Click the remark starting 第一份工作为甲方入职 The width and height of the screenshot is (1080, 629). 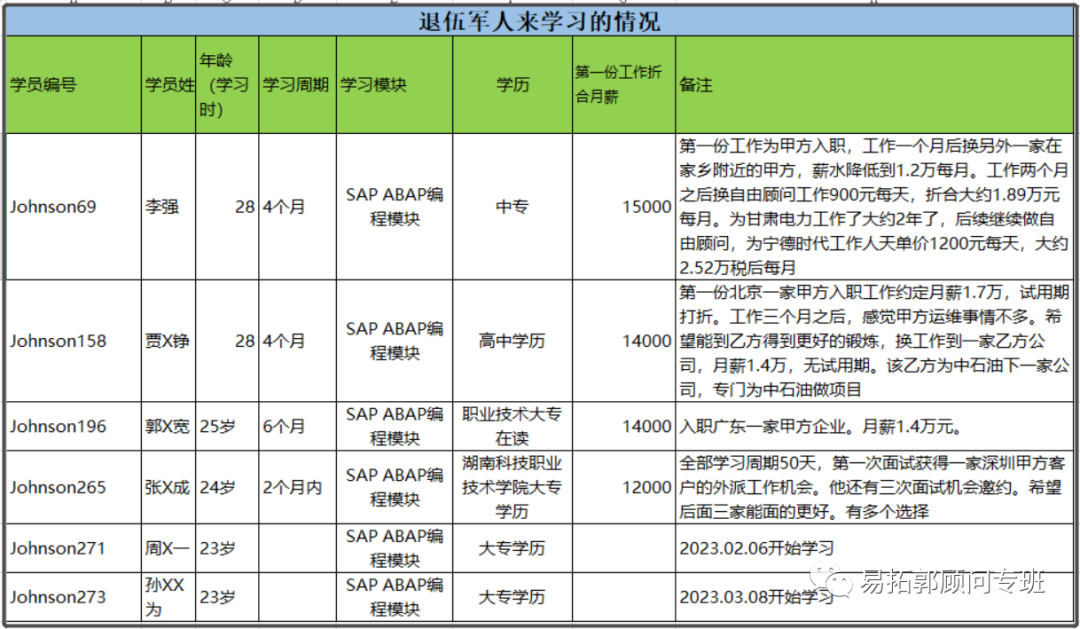(x=874, y=207)
